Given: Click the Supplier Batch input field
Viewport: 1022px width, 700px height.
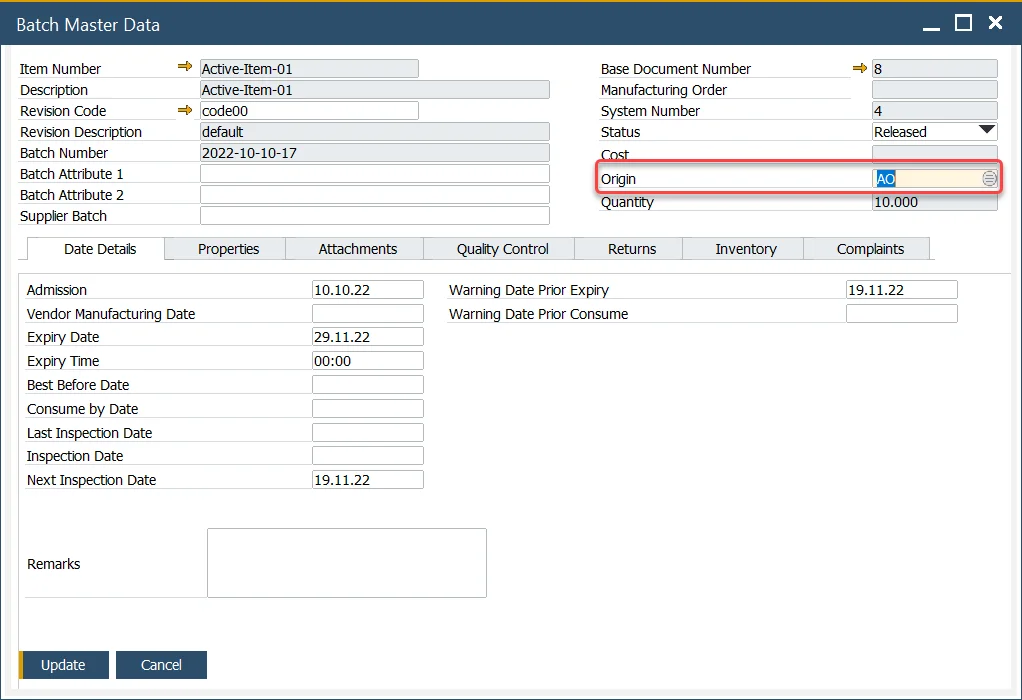Looking at the screenshot, I should coord(374,215).
